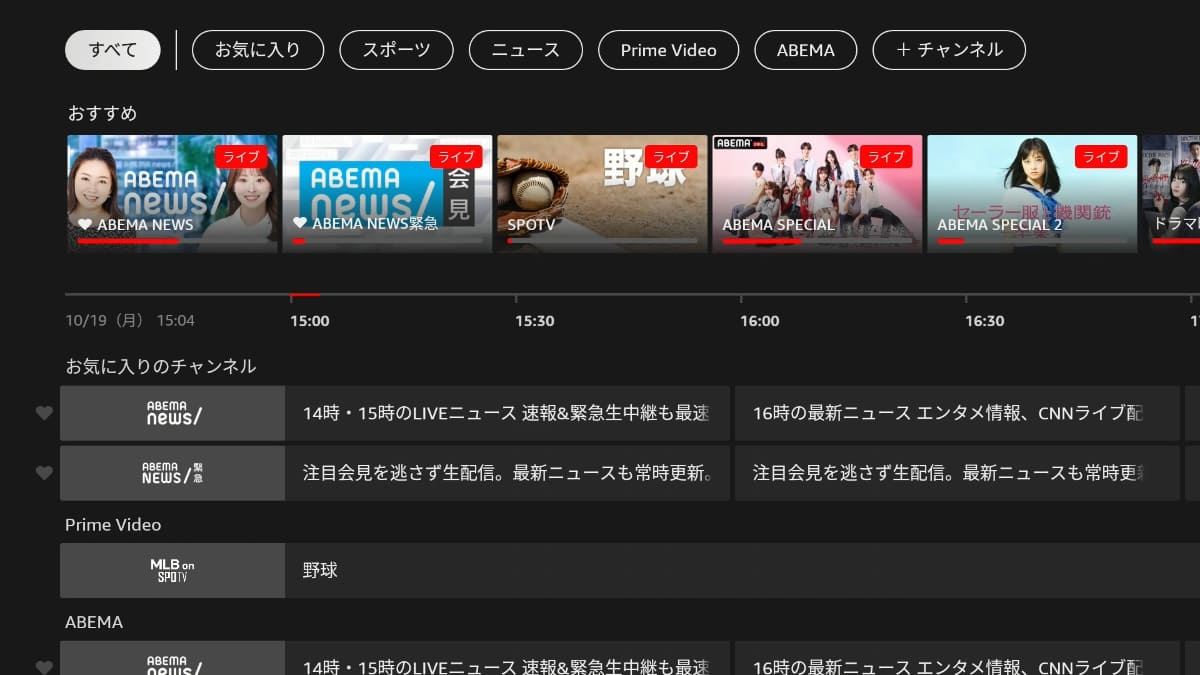Image resolution: width=1200 pixels, height=675 pixels.
Task: Click the SPOTV thumbnail progress bar
Action: click(602, 241)
